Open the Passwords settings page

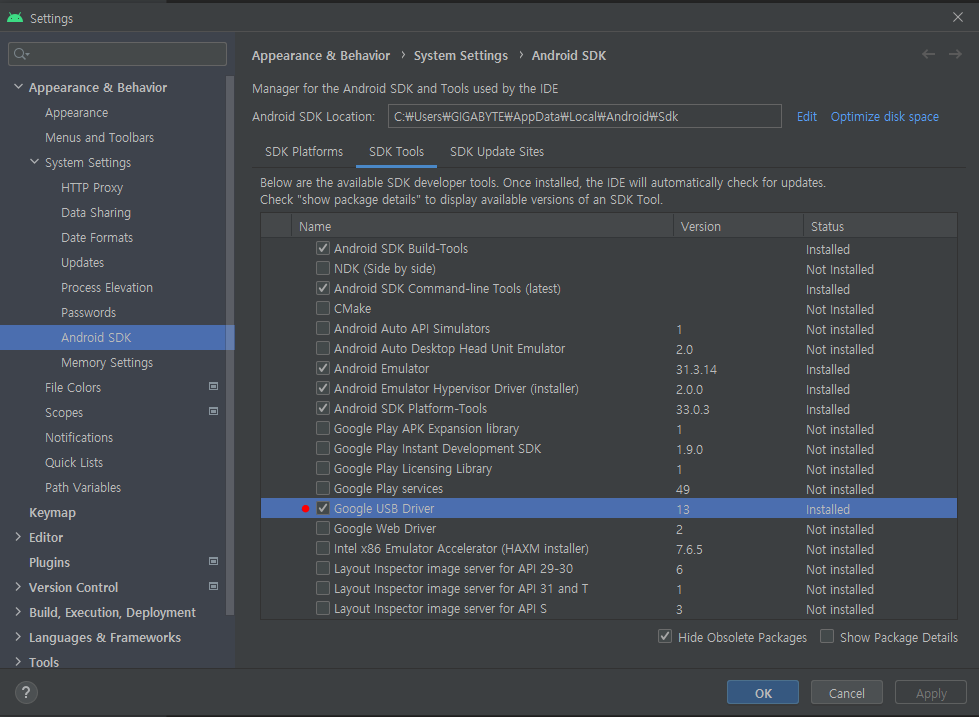88,312
